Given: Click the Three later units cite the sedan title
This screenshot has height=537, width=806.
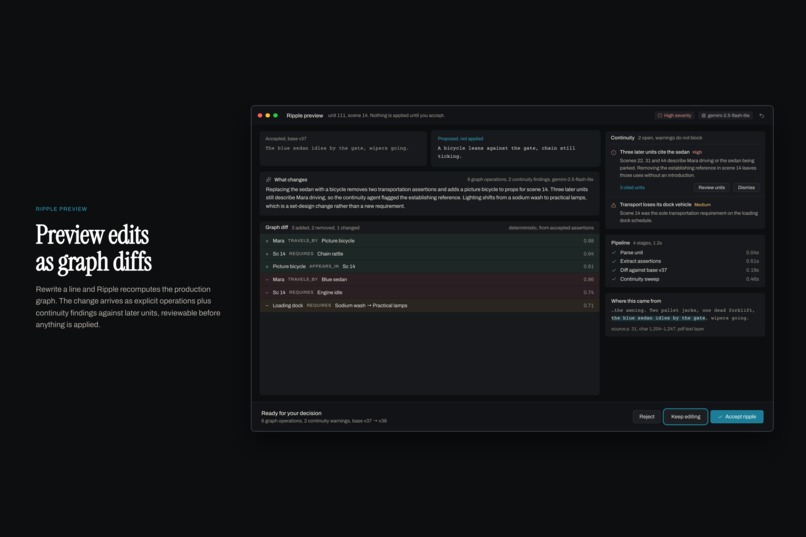Looking at the screenshot, I should 654,152.
